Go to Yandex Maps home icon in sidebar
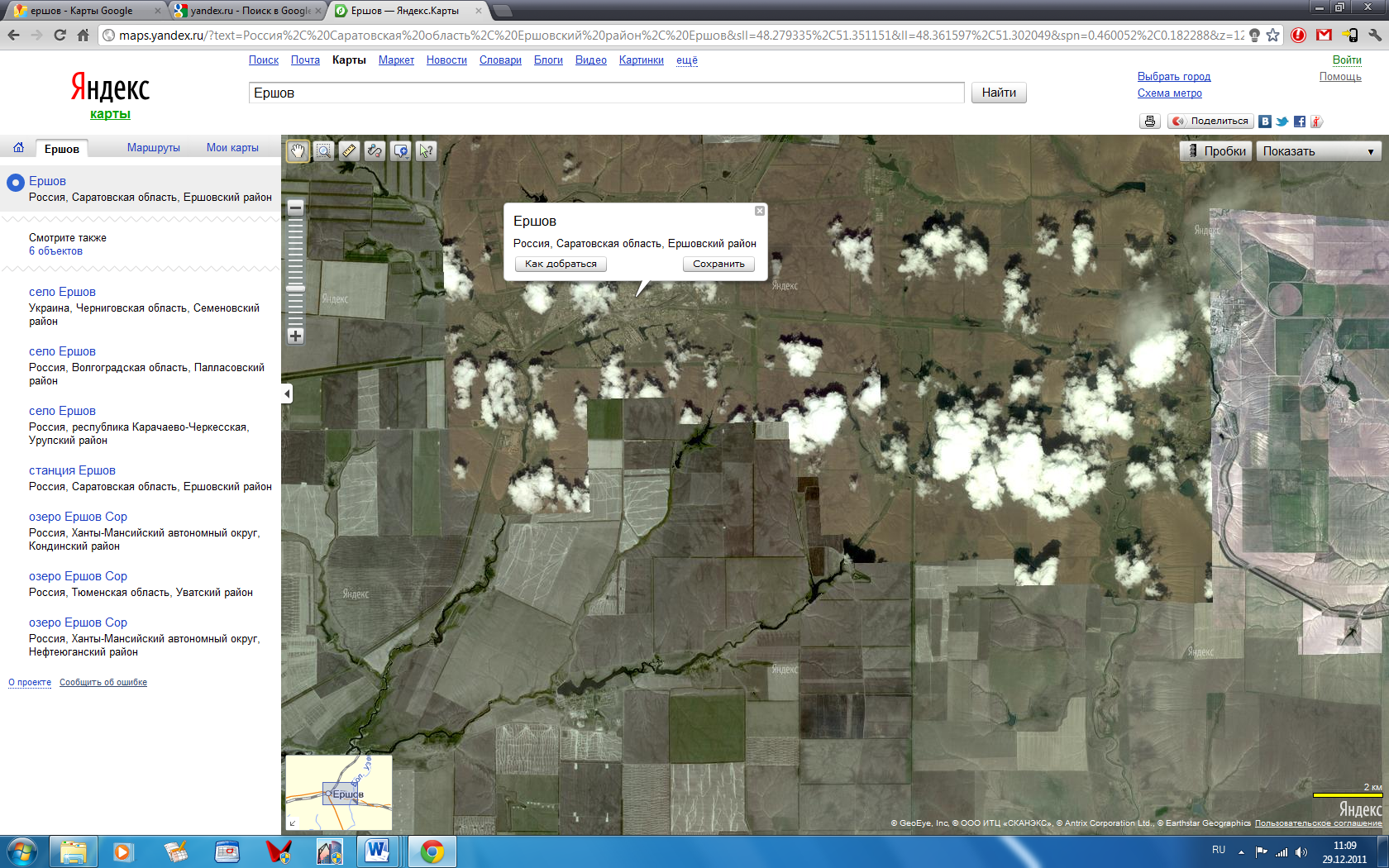This screenshot has width=1389, height=868. [x=18, y=148]
